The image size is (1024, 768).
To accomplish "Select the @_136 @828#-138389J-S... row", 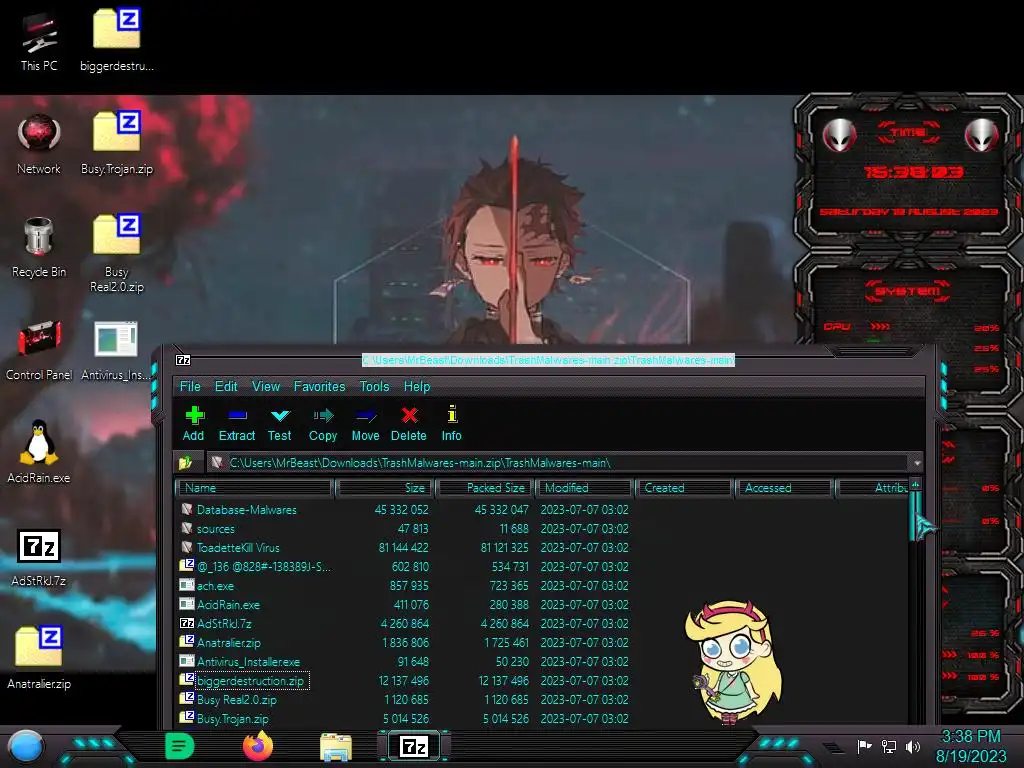I will coord(542,566).
